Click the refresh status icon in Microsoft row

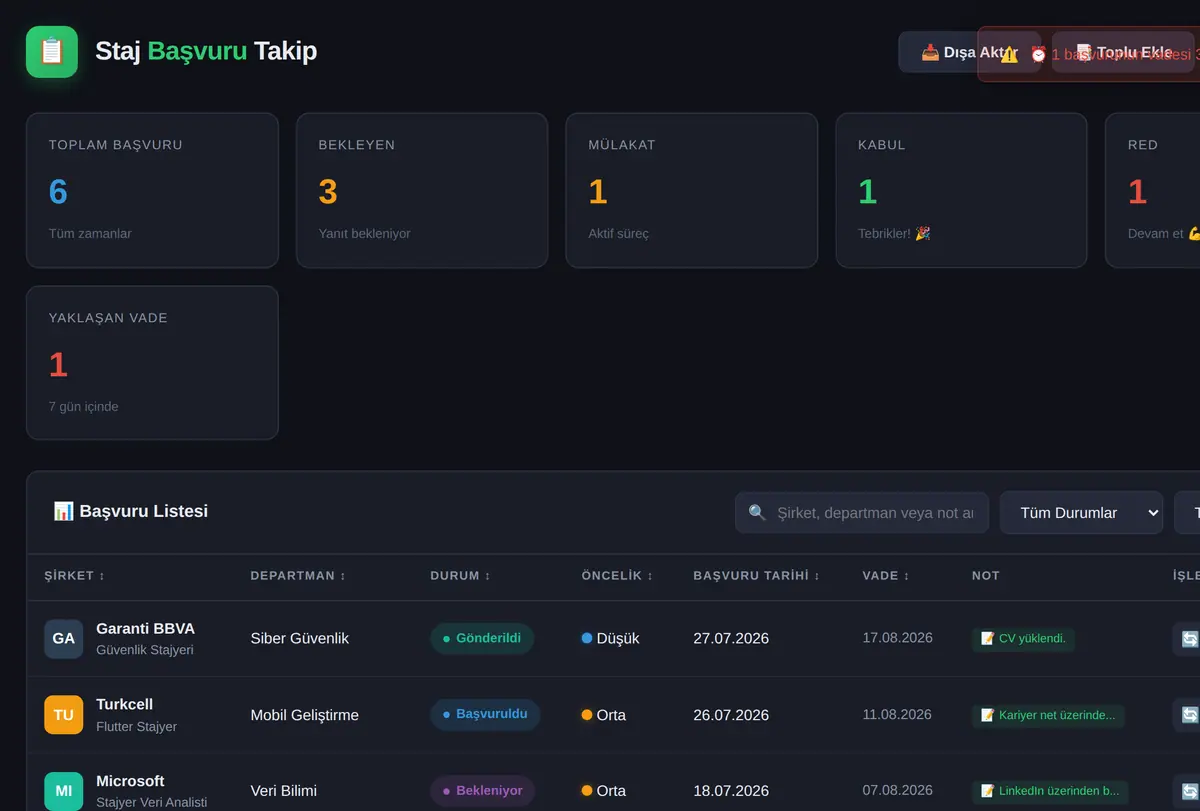click(x=1189, y=791)
